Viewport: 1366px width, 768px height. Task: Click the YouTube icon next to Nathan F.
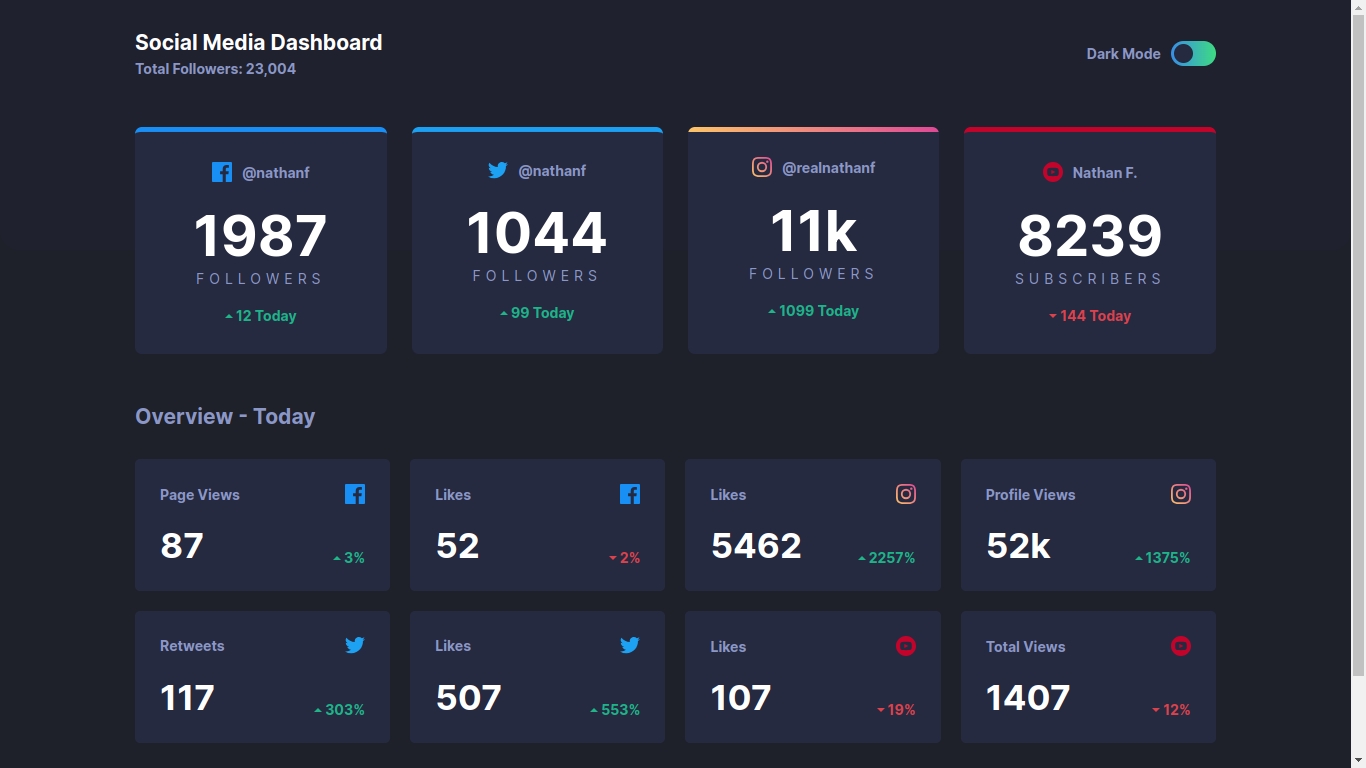pos(1052,172)
